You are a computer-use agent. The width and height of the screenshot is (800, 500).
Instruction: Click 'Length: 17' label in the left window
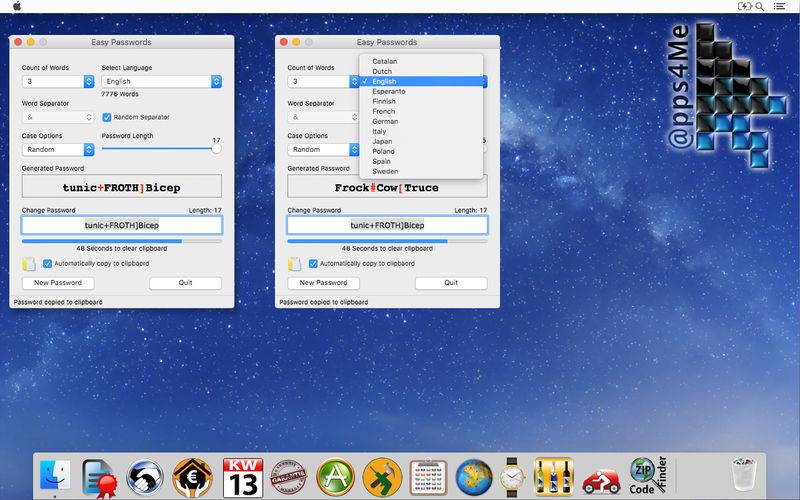[205, 210]
